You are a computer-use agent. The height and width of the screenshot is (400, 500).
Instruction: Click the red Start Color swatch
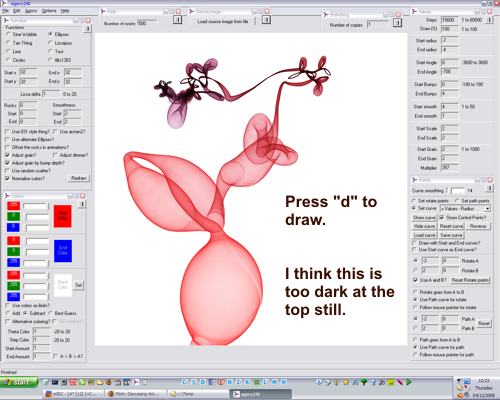pyautogui.click(x=63, y=216)
